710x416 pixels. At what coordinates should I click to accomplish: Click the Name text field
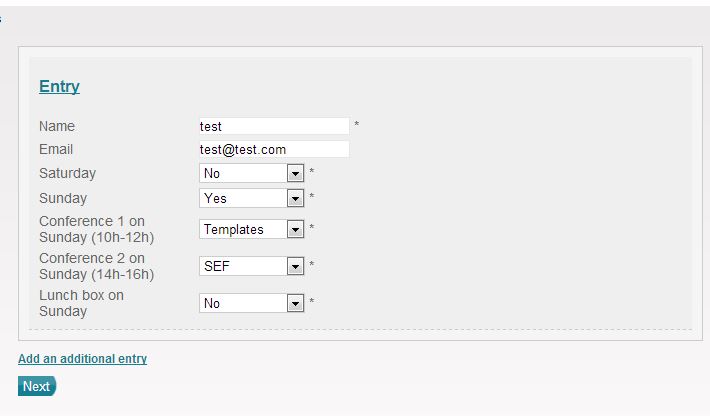(x=274, y=126)
